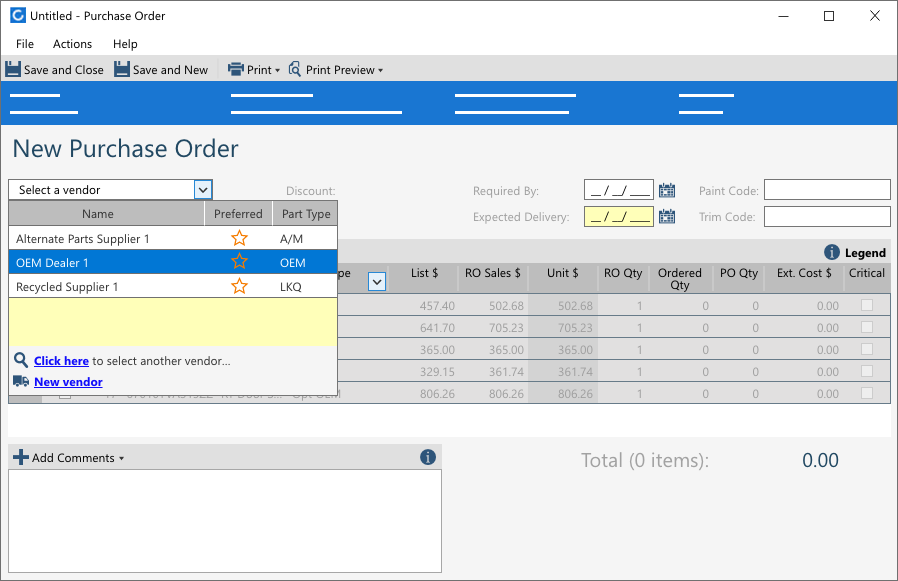The height and width of the screenshot is (581, 898).
Task: Click the New vendor link
Action: point(68,381)
